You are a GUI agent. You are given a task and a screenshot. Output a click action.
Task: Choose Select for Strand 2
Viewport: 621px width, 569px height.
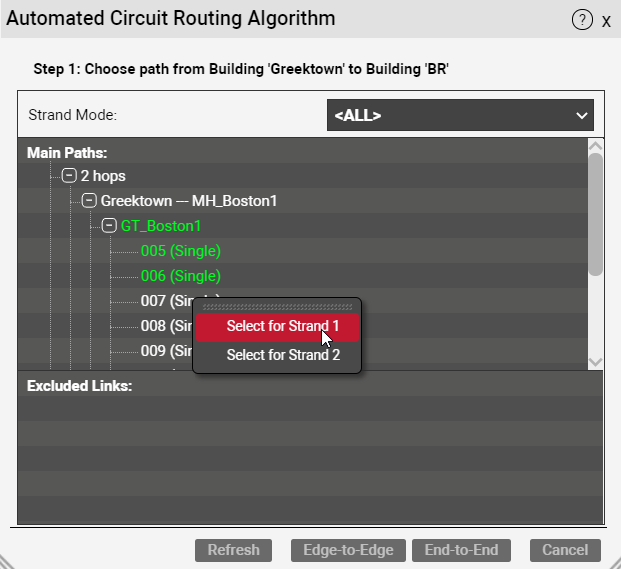282,355
